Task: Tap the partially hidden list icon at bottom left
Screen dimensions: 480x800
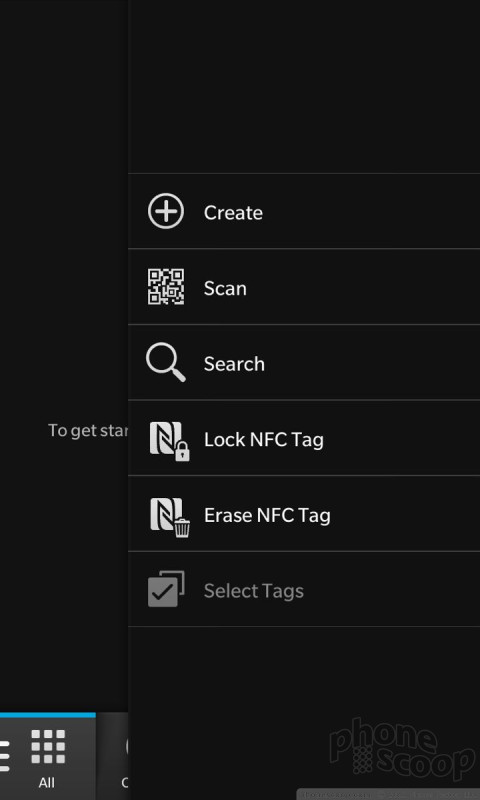Action: pyautogui.click(x=5, y=755)
